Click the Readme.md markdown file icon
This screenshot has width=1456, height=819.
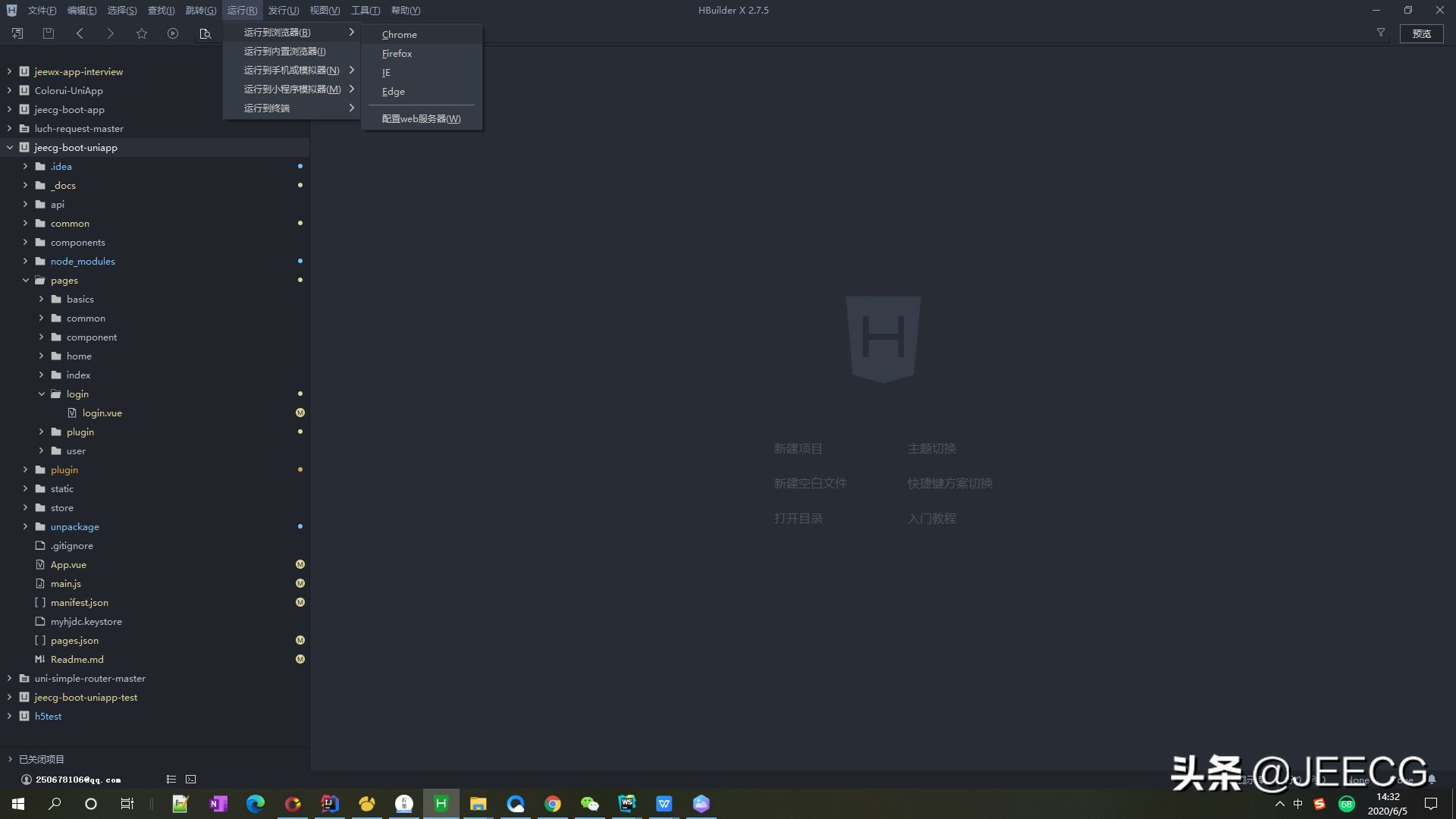pyautogui.click(x=40, y=659)
